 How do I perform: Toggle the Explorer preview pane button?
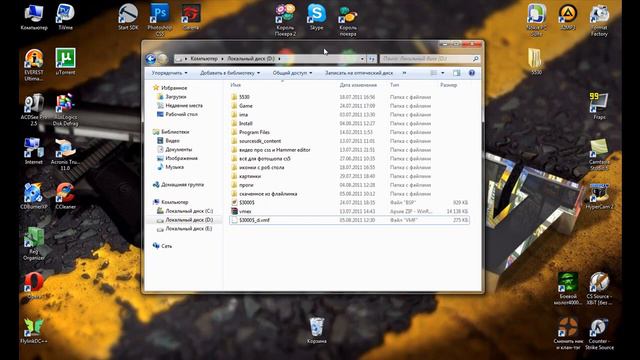click(x=456, y=73)
